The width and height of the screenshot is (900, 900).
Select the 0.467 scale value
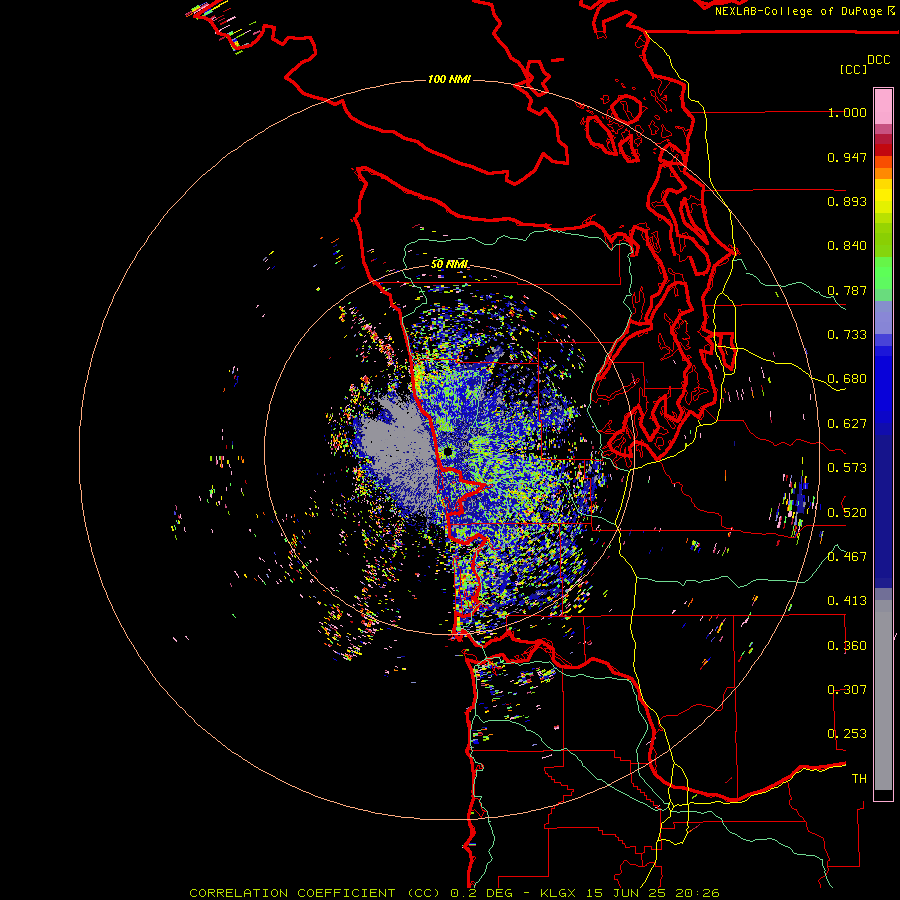point(847,557)
